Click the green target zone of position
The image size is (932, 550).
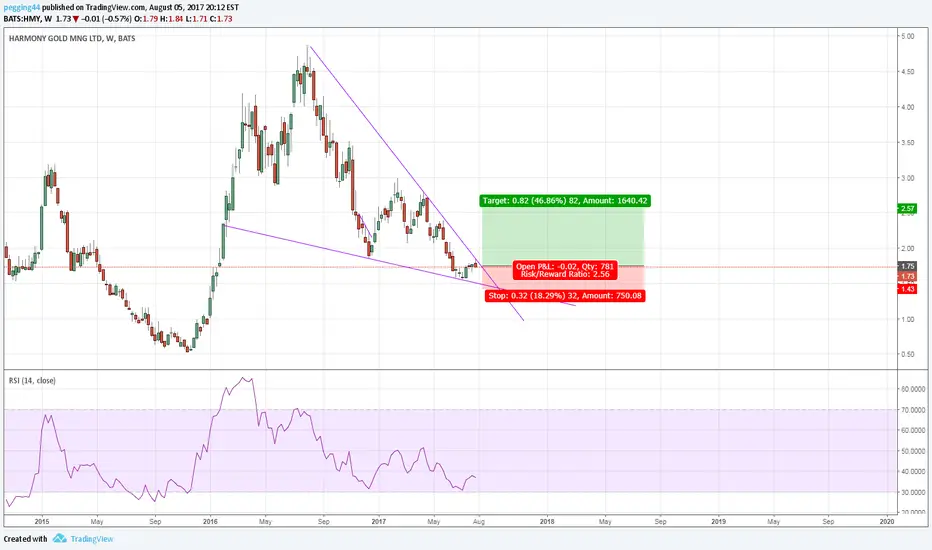pos(562,236)
